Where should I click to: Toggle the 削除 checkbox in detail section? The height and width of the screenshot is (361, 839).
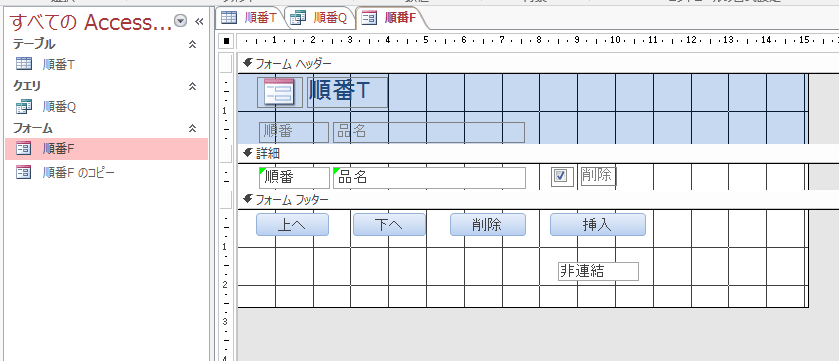[x=561, y=176]
